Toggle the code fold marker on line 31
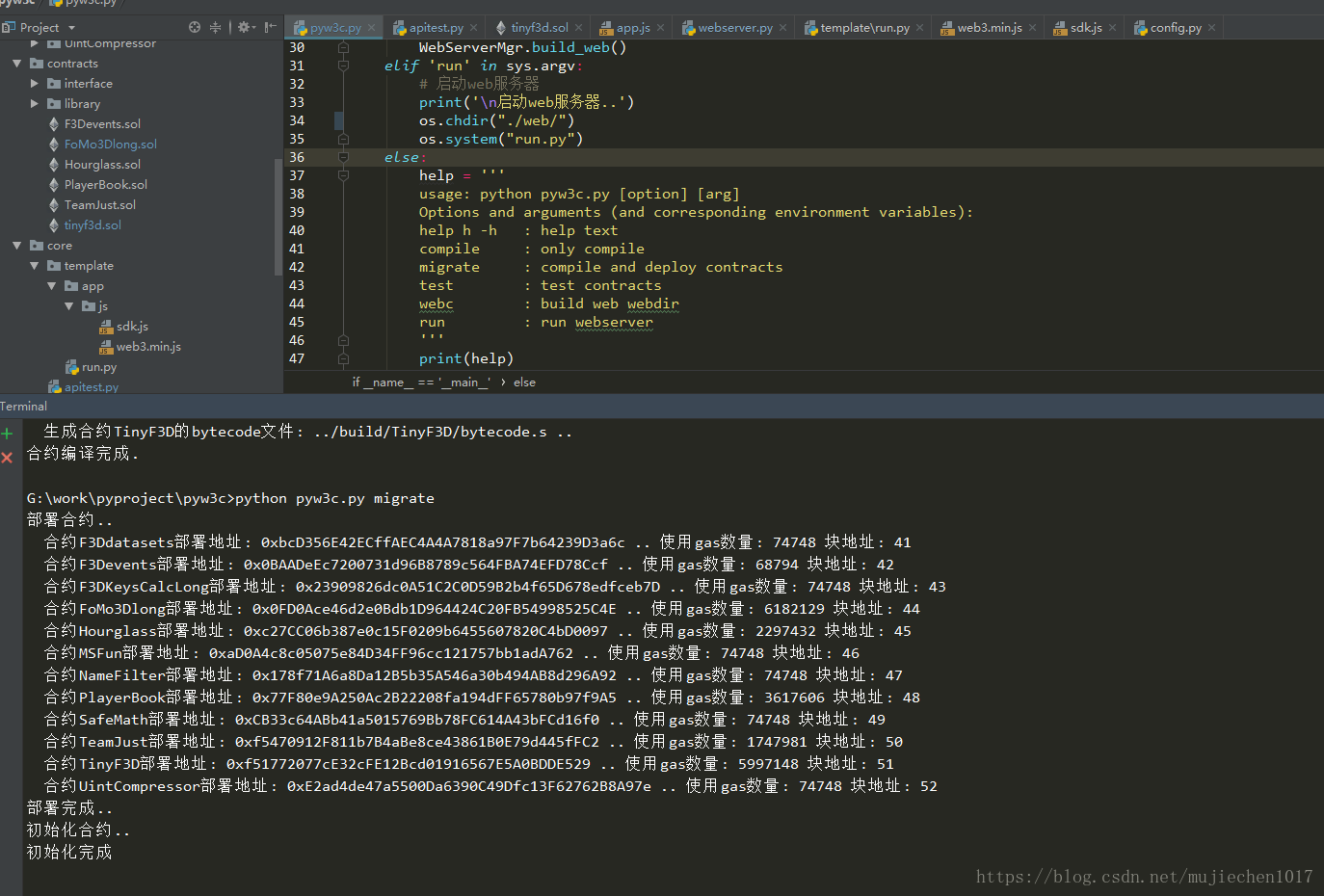1324x896 pixels. (343, 66)
